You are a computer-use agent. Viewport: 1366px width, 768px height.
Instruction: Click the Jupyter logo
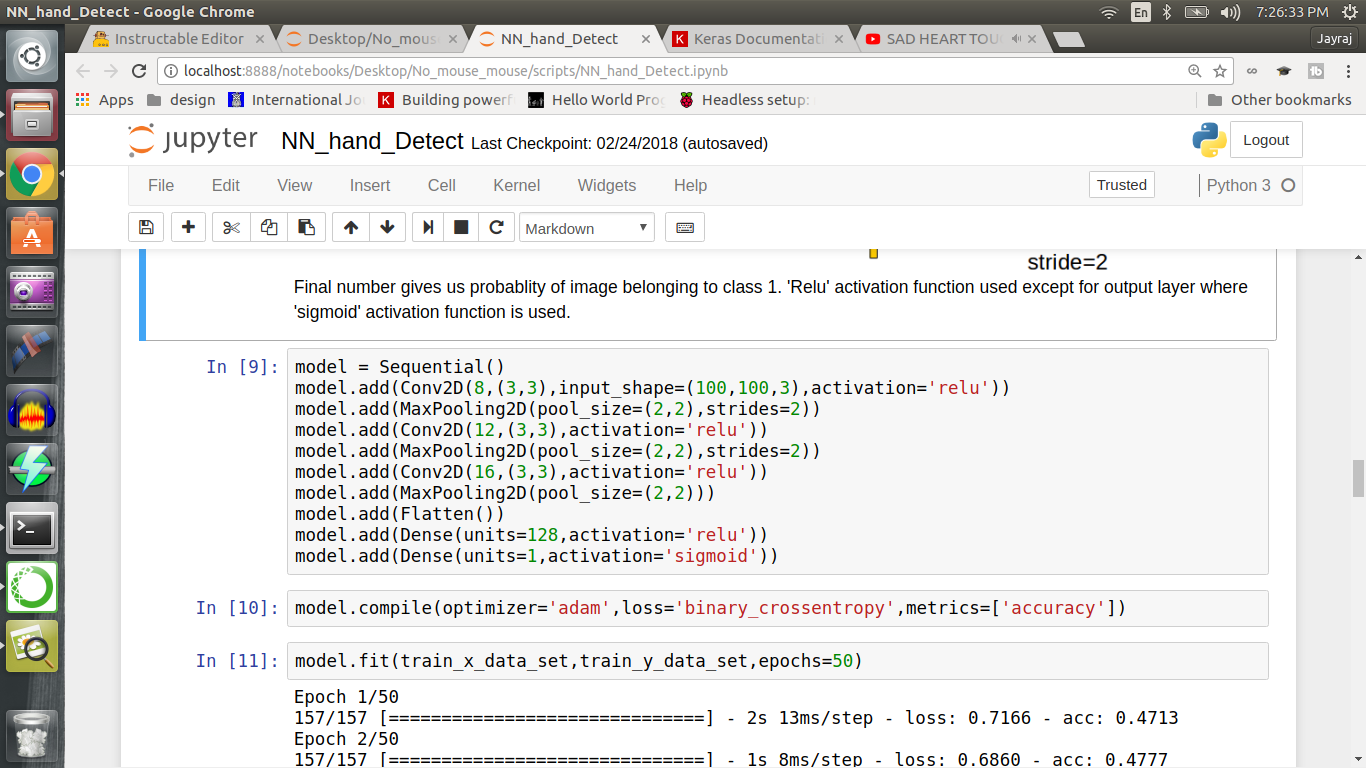pos(193,141)
